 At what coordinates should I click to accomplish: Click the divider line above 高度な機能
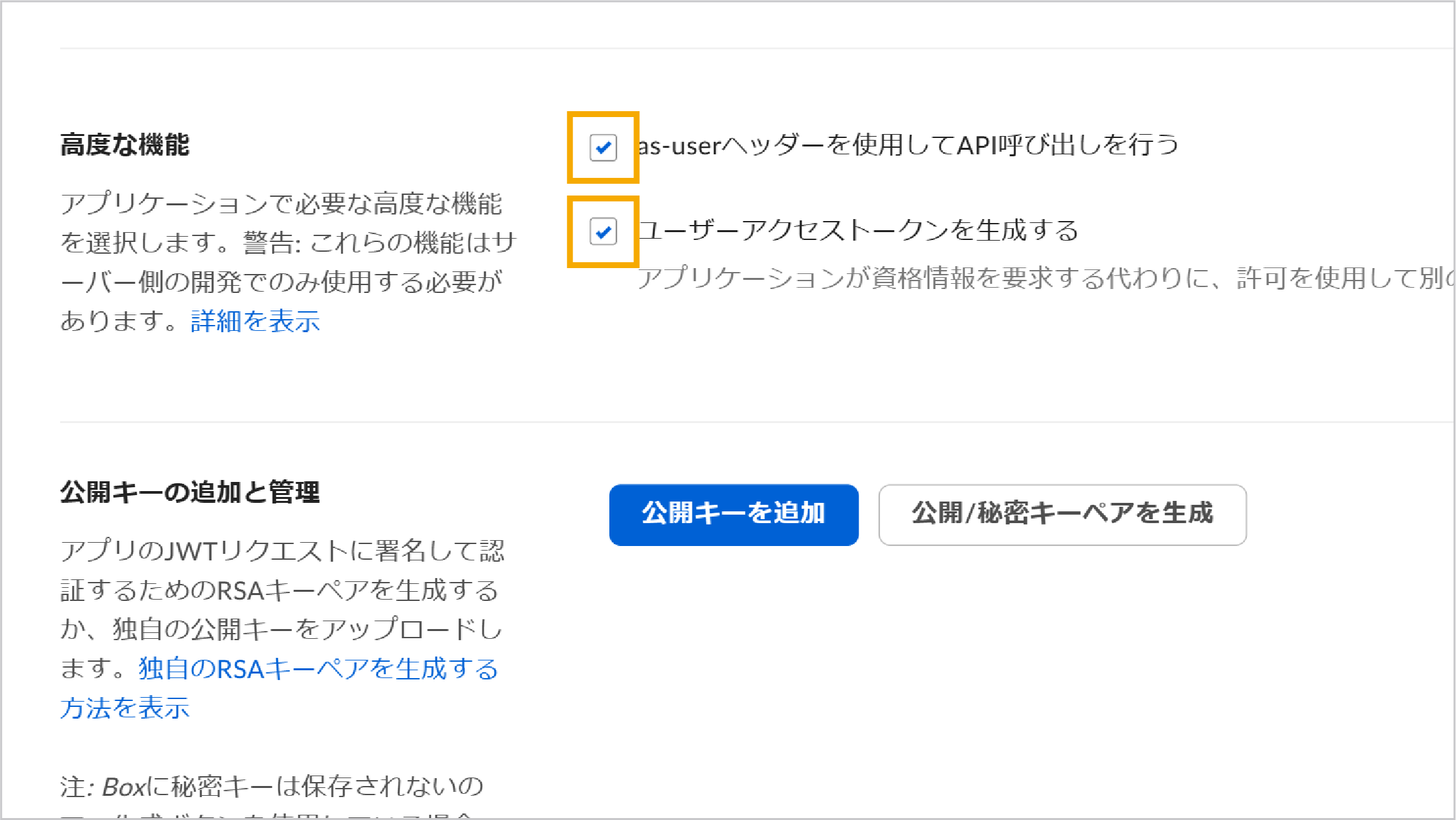click(x=758, y=48)
